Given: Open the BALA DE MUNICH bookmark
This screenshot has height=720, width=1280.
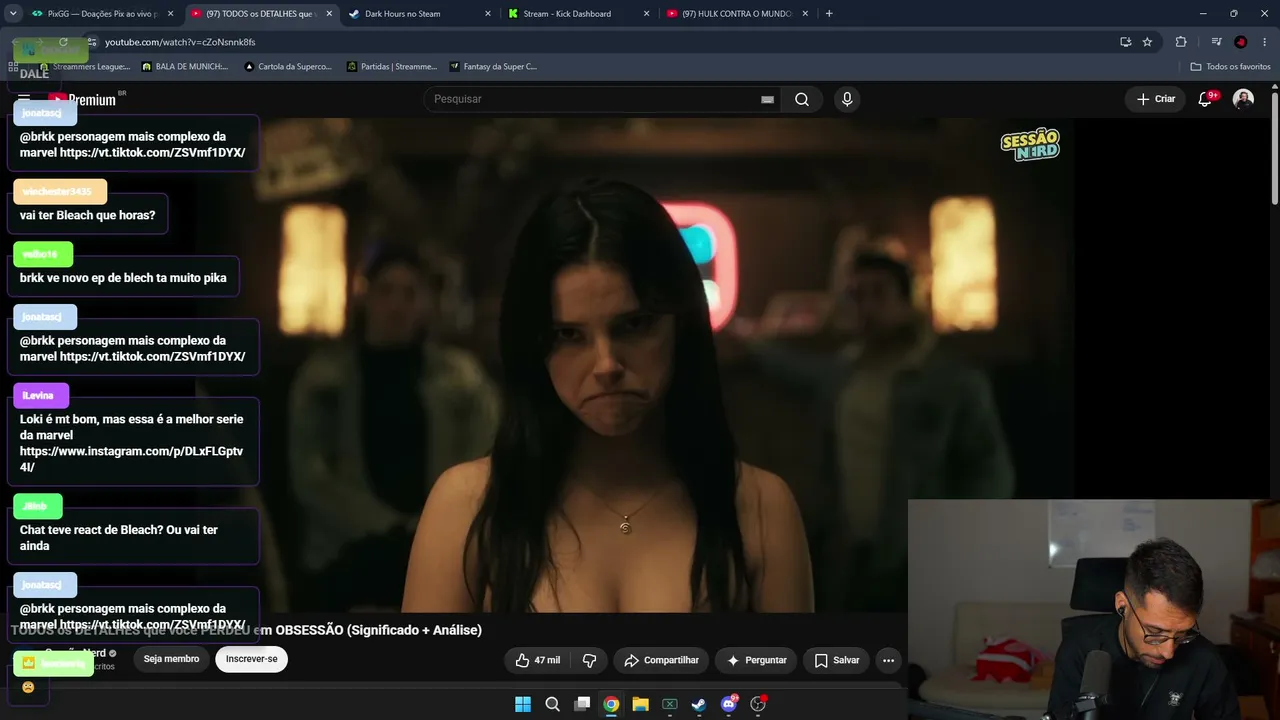Looking at the screenshot, I should click(x=185, y=67).
